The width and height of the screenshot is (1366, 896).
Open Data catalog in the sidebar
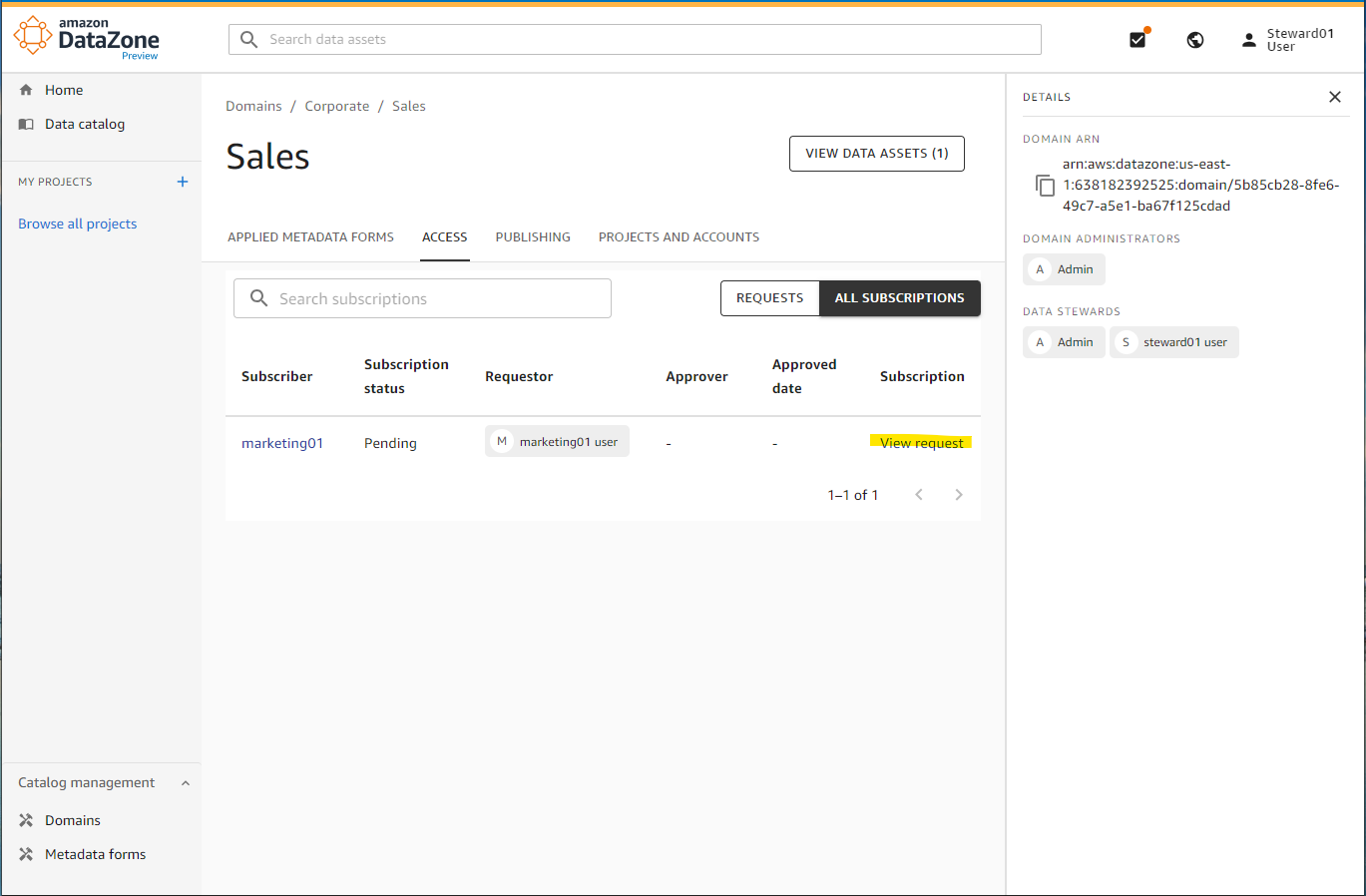(85, 124)
